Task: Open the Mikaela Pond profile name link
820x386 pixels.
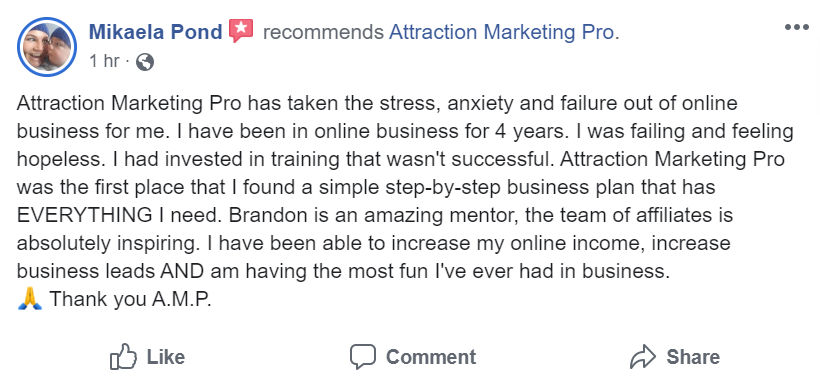Action: (x=156, y=32)
